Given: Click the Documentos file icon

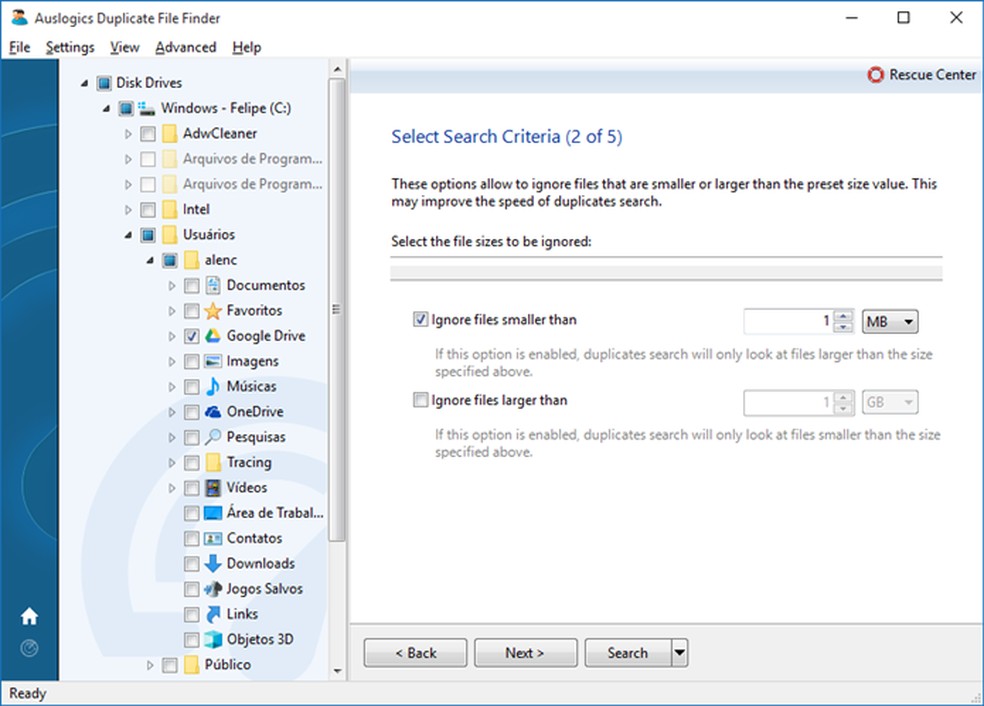Looking at the screenshot, I should 213,285.
